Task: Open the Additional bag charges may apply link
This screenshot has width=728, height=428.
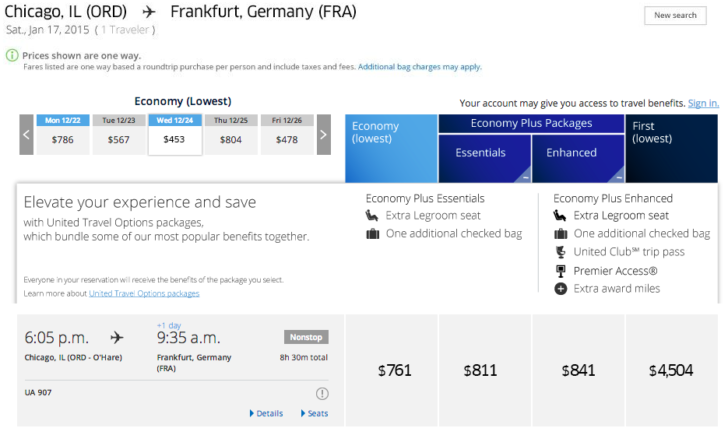Action: click(419, 67)
